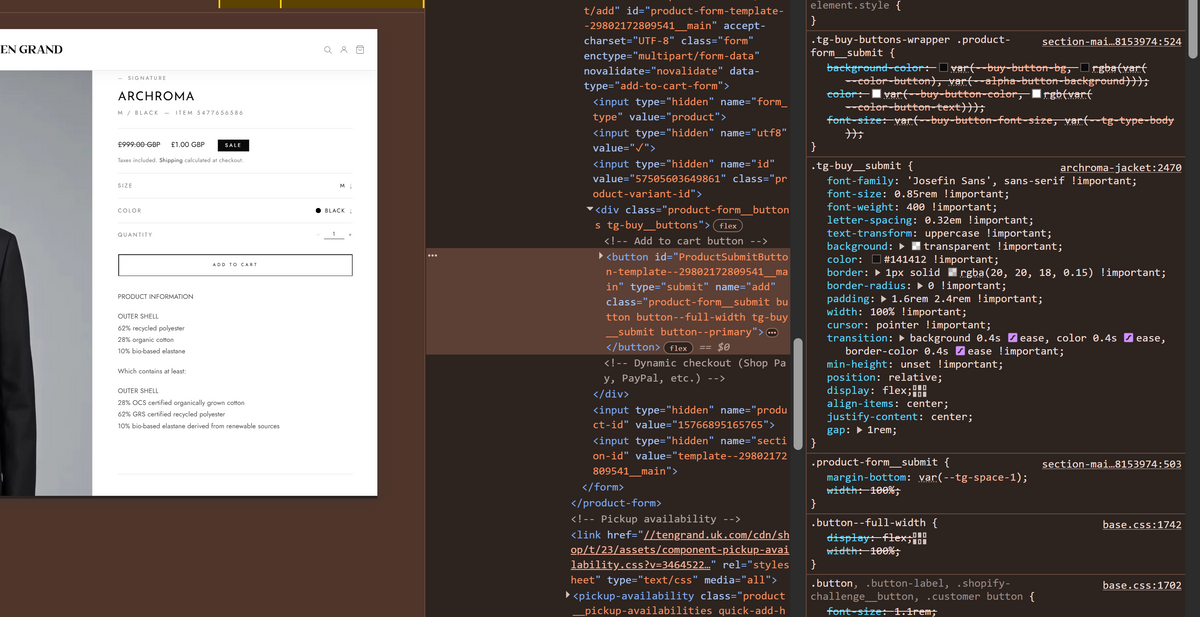The width and height of the screenshot is (1200, 617).
Task: Click the cursor: pointer declaration
Action: (x=909, y=325)
